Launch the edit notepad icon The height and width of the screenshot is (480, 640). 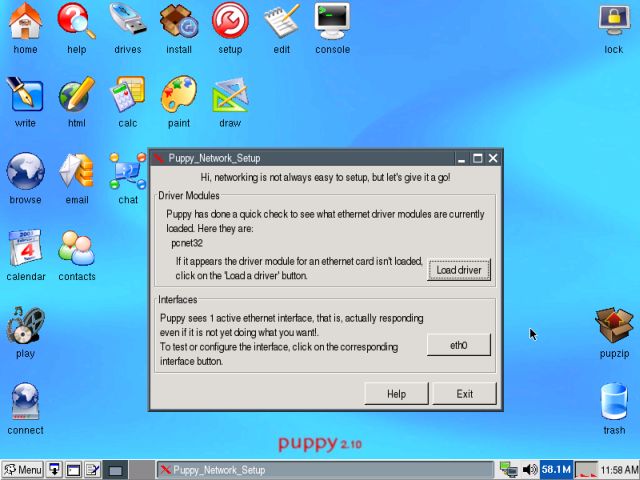pos(282,20)
